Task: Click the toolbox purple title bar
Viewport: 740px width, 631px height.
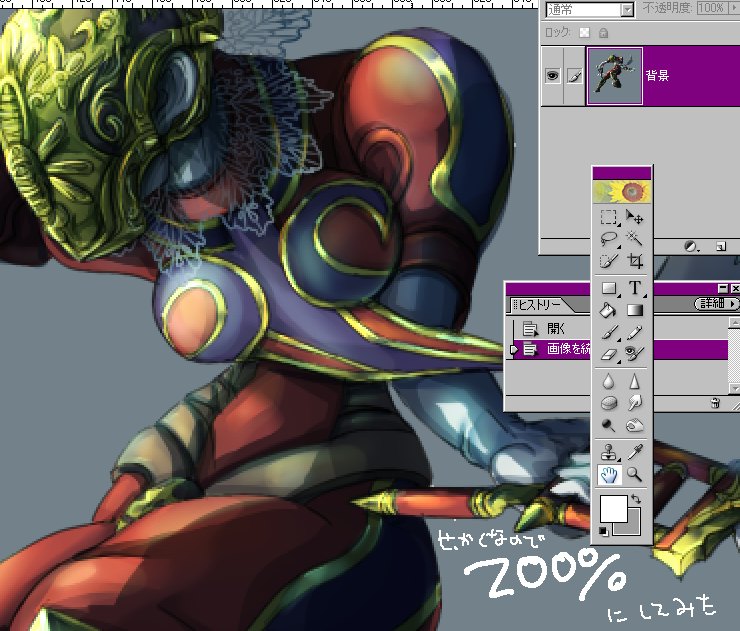Action: click(x=622, y=173)
